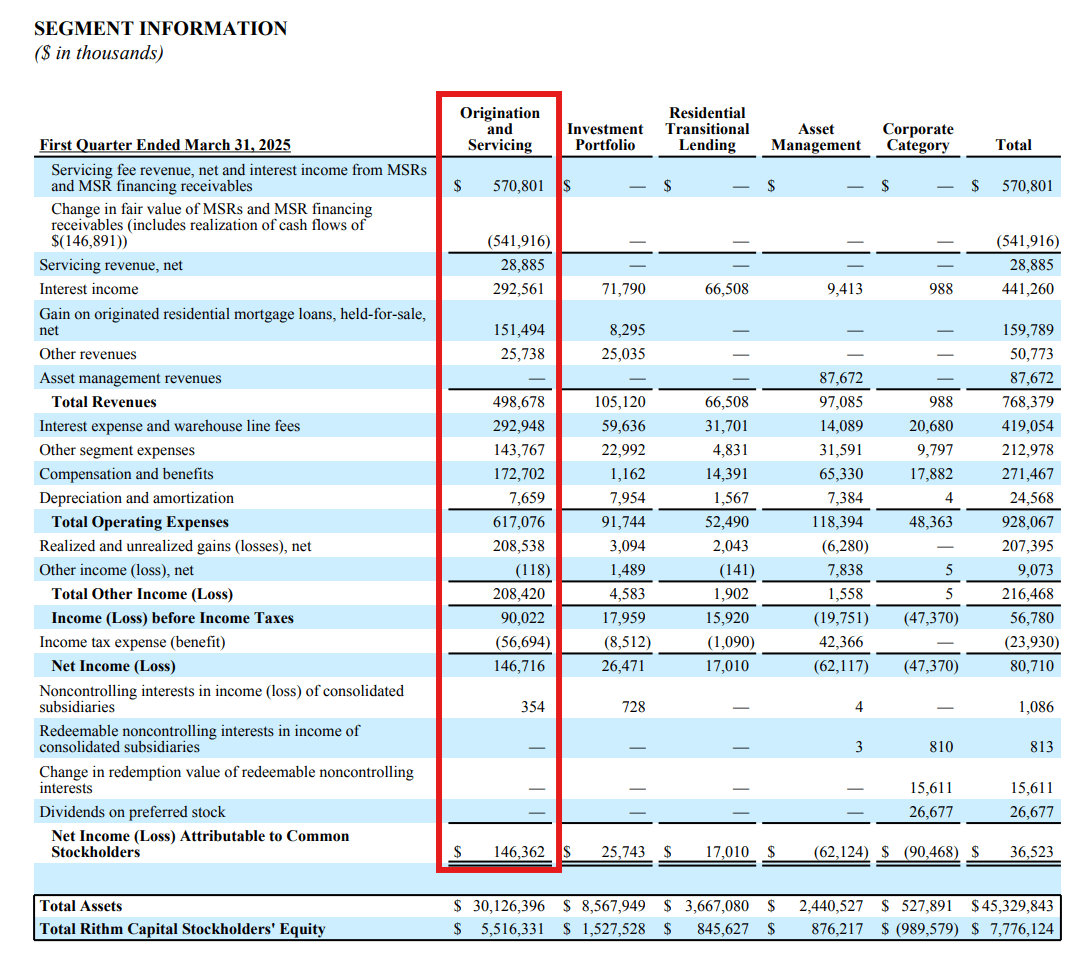Select the Corporate Category column header
This screenshot has height=958, width=1083.
pyautogui.click(x=917, y=136)
